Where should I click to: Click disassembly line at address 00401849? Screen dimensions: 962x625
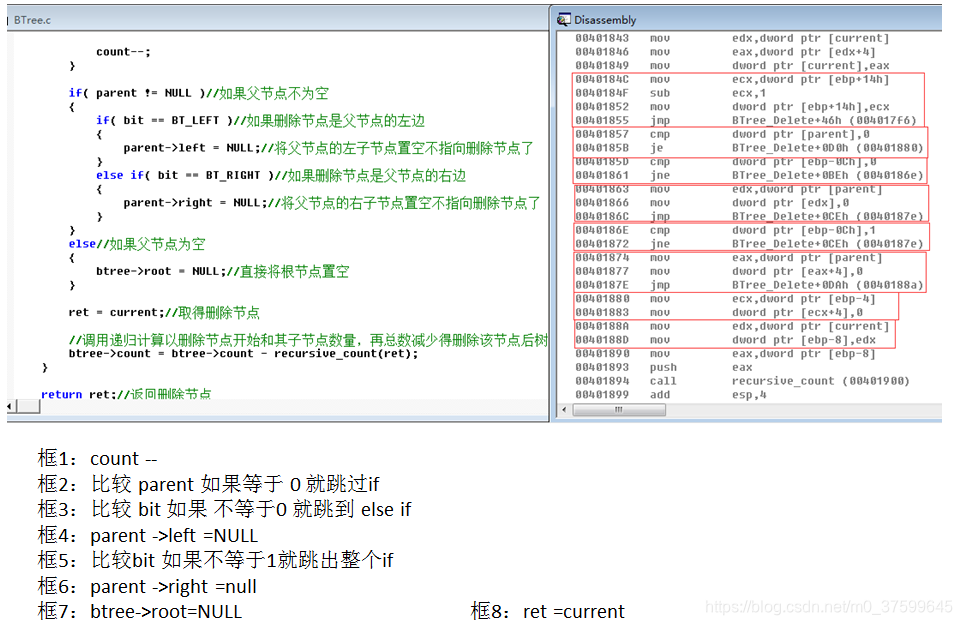pyautogui.click(x=732, y=66)
